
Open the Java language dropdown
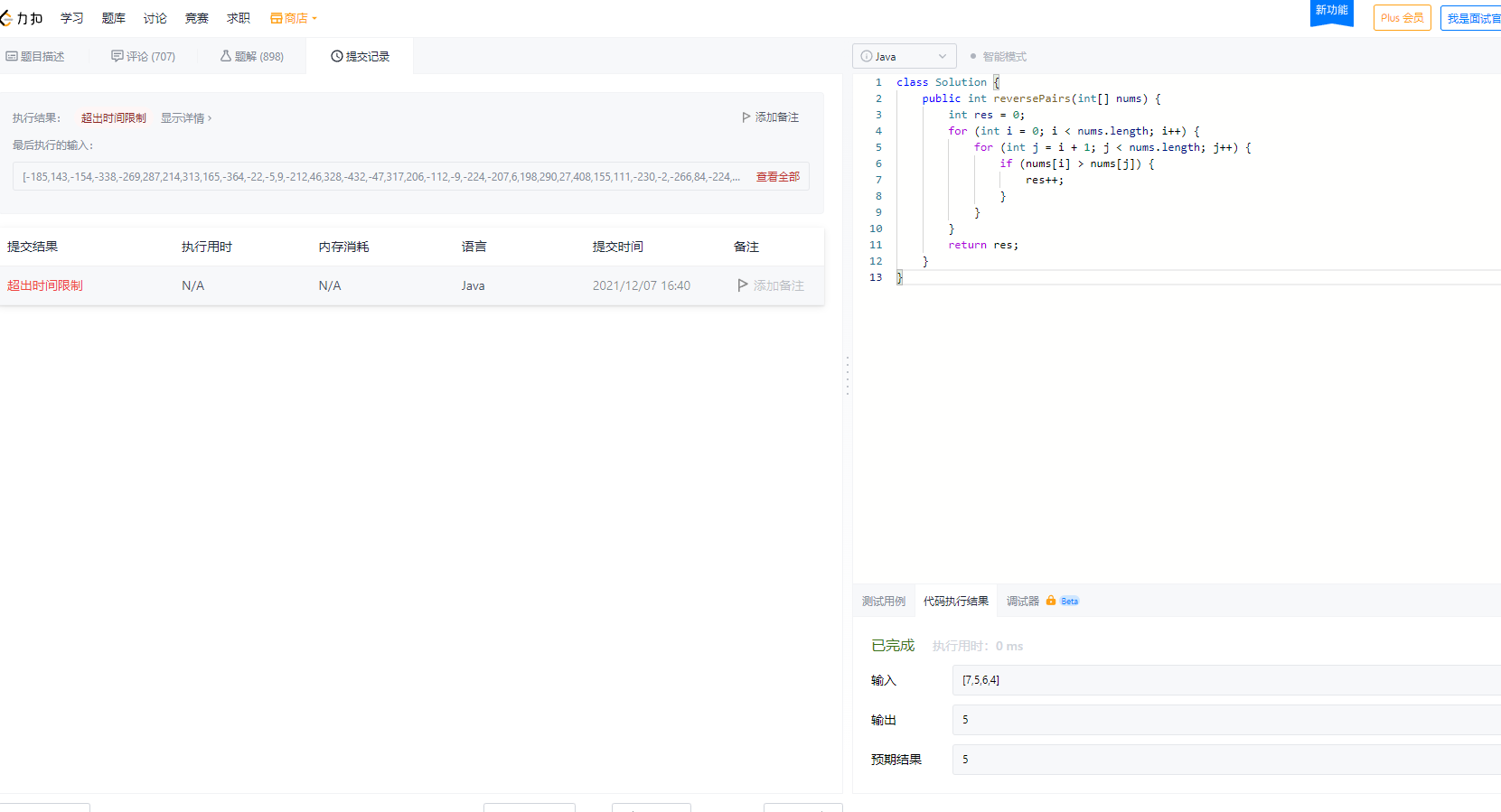coord(904,56)
